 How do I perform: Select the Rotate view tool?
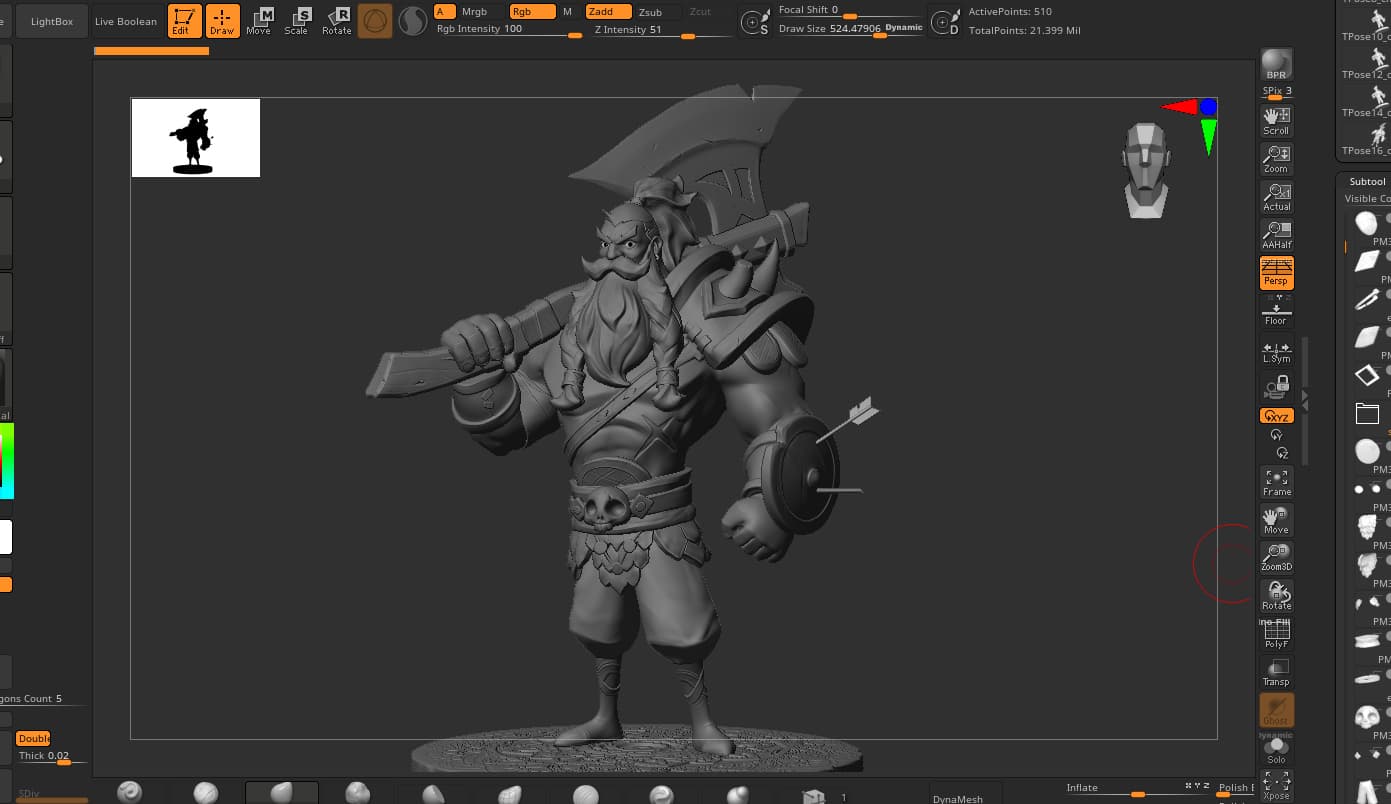pos(1277,596)
